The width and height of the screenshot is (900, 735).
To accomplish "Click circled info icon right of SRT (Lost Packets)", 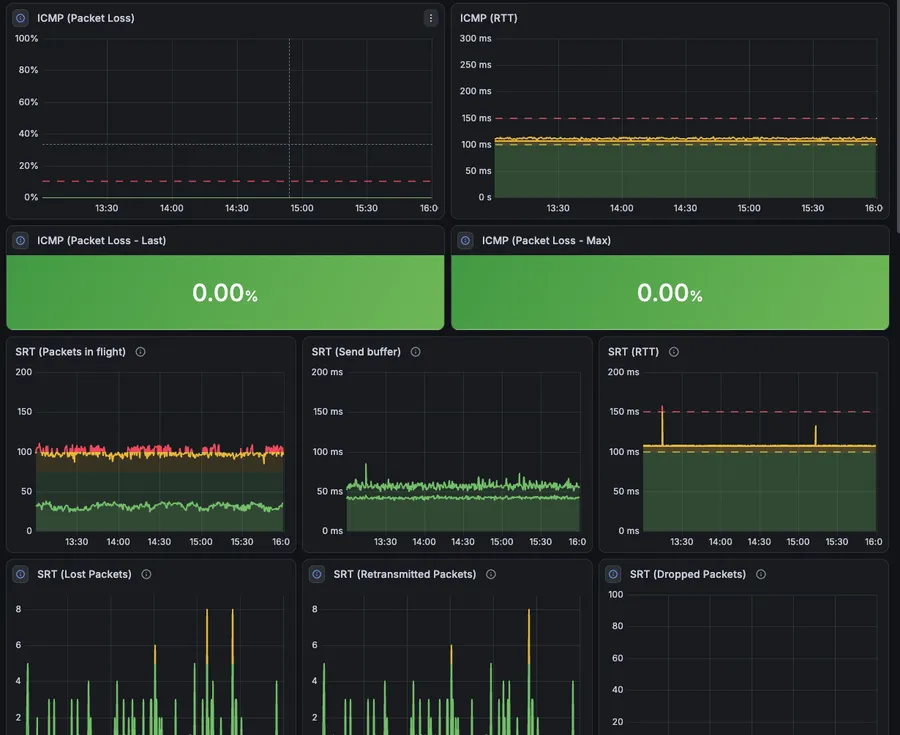I will pyautogui.click(x=146, y=574).
